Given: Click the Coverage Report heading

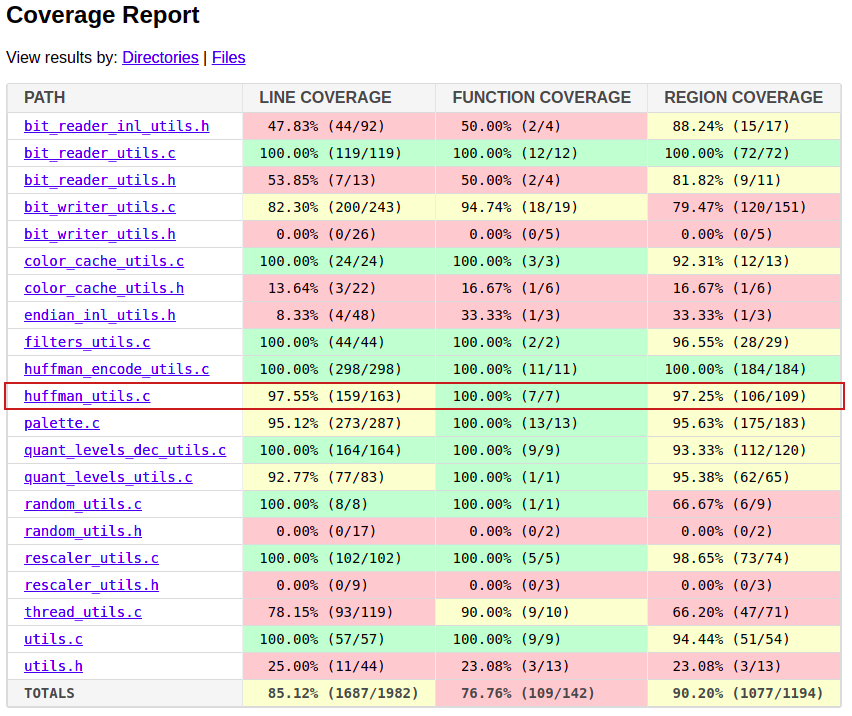Looking at the screenshot, I should [x=103, y=15].
